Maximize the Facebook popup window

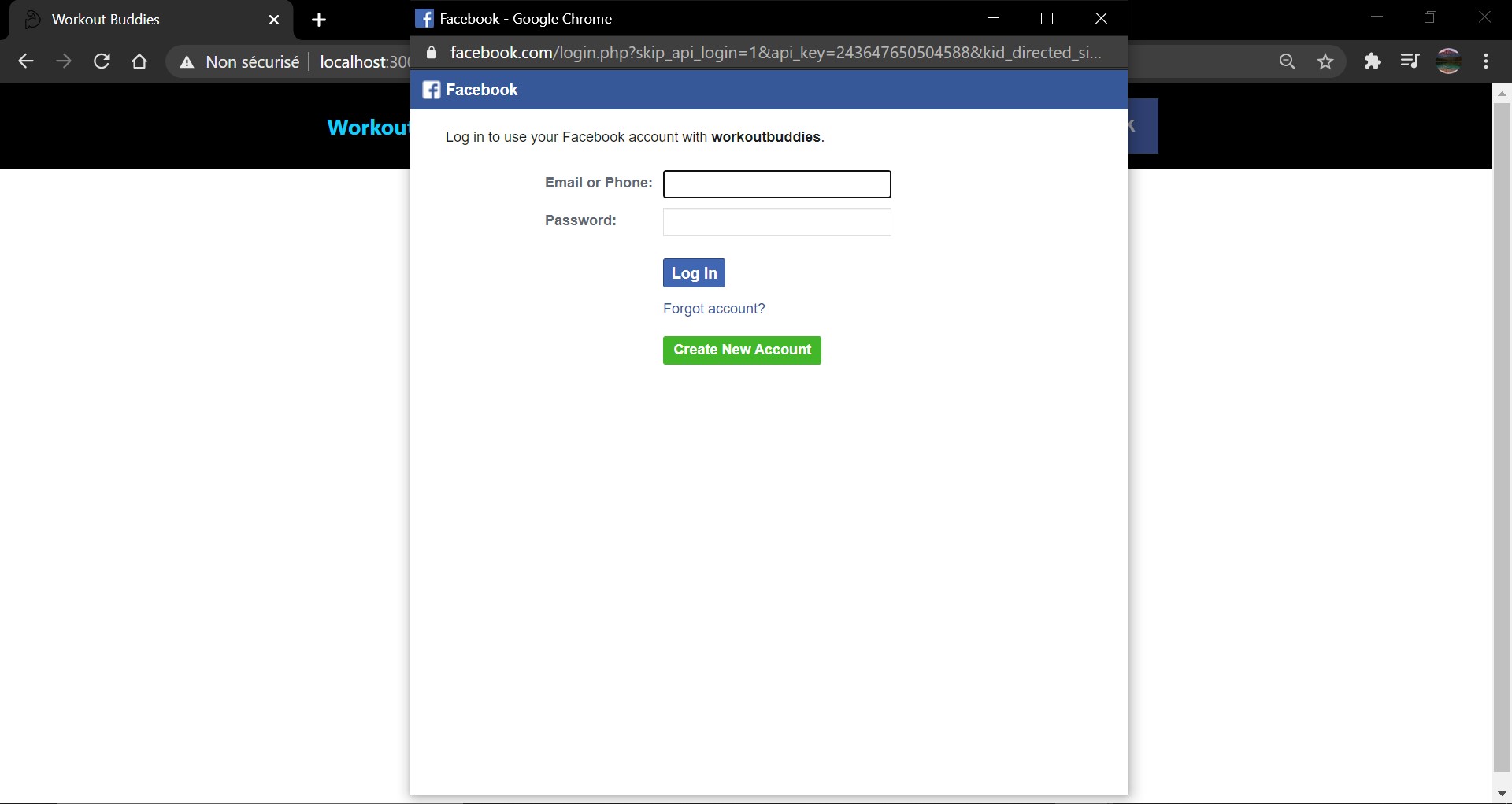[x=1047, y=18]
